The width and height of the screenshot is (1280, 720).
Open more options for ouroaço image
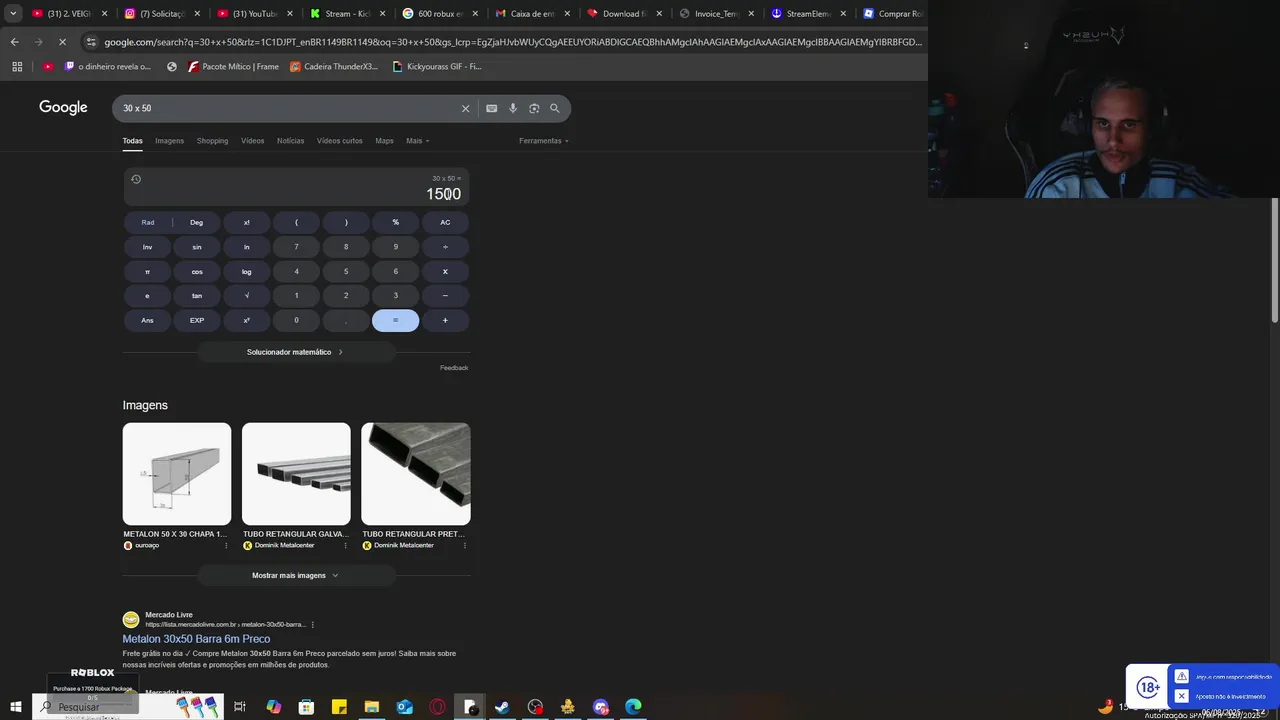tap(226, 545)
